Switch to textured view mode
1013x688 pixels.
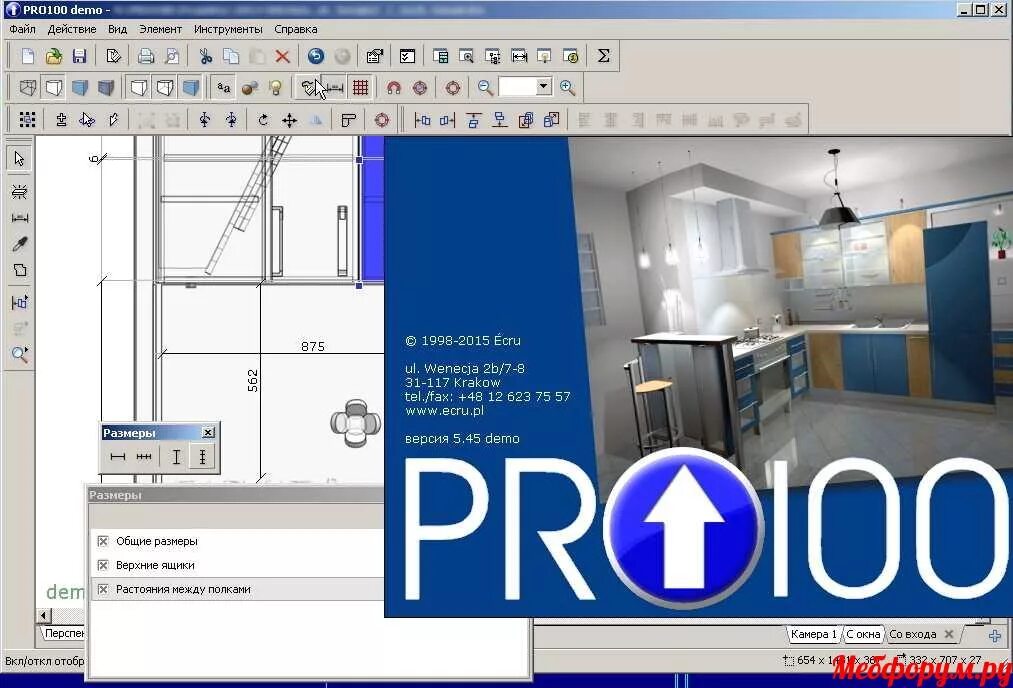(x=105, y=87)
